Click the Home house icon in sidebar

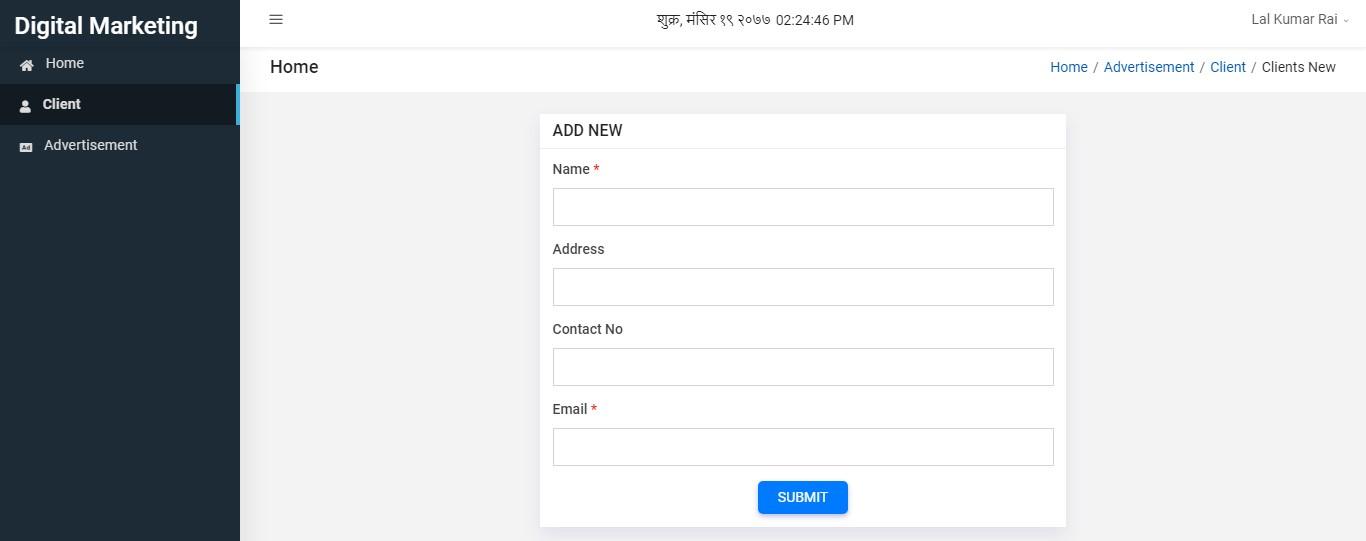(27, 65)
